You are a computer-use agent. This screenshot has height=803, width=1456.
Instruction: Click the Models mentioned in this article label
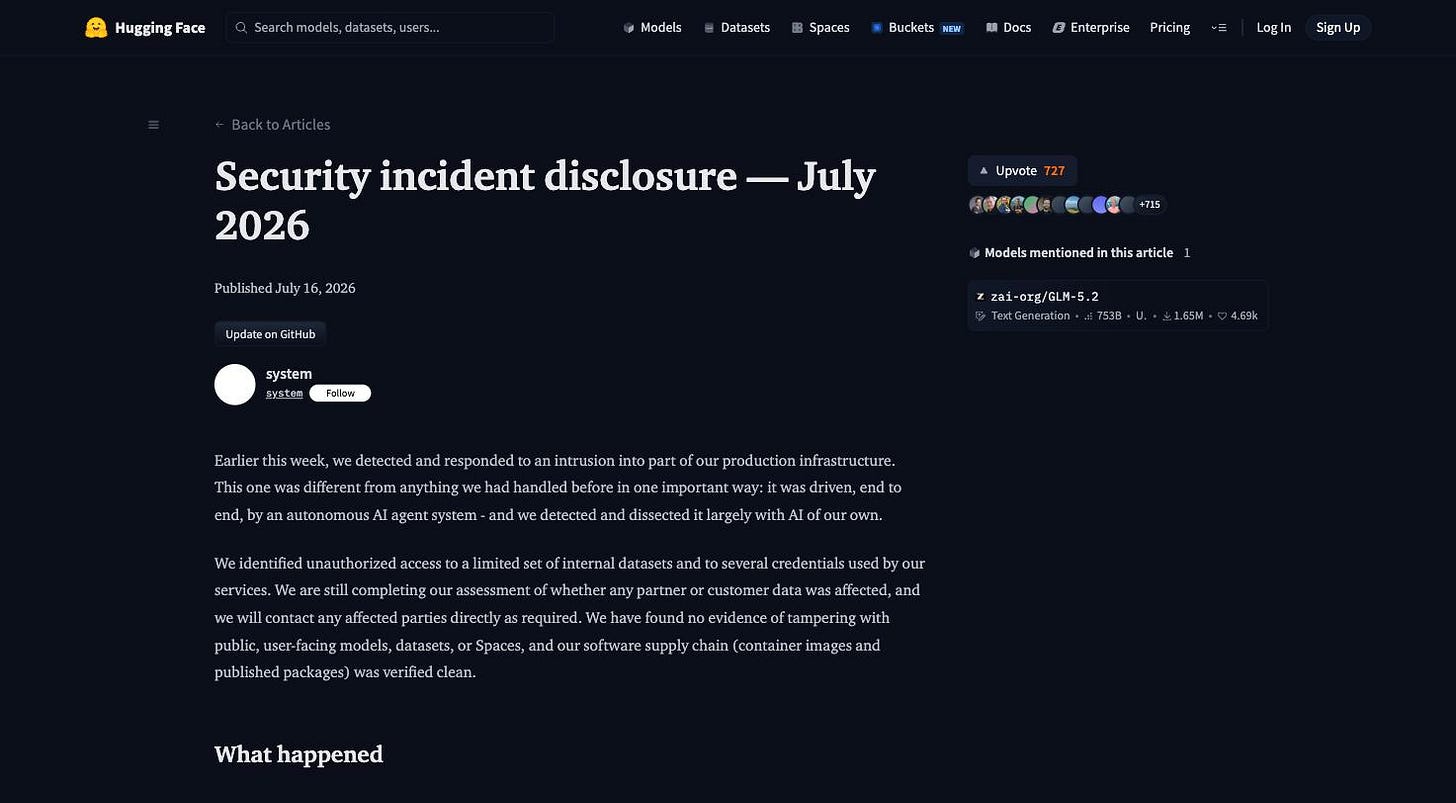(x=1079, y=253)
